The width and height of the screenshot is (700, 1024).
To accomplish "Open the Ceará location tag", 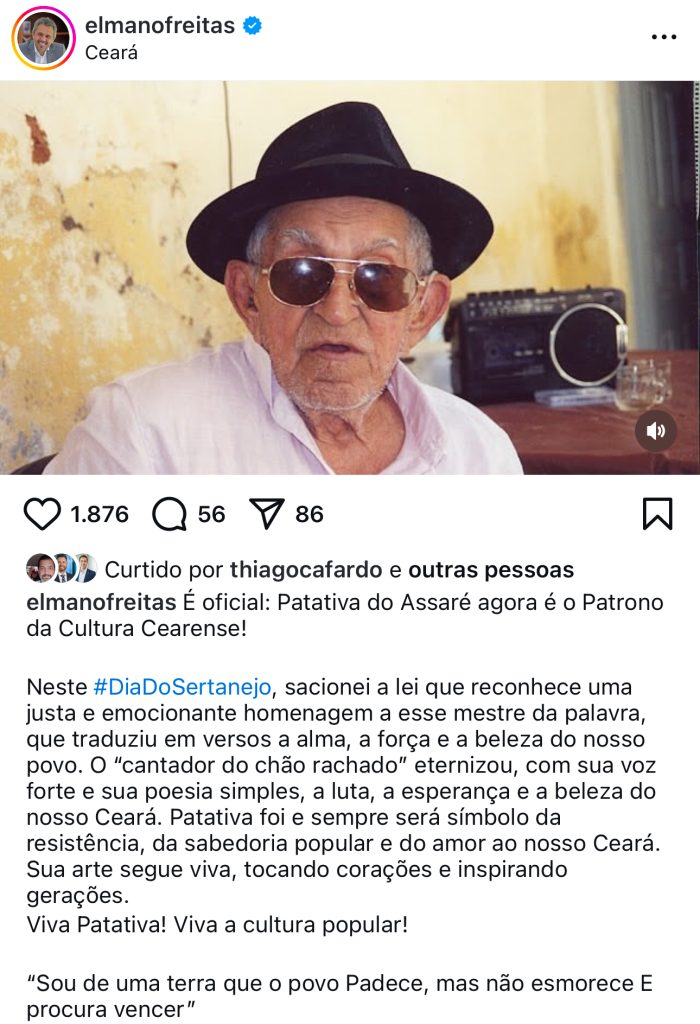I will (x=111, y=53).
